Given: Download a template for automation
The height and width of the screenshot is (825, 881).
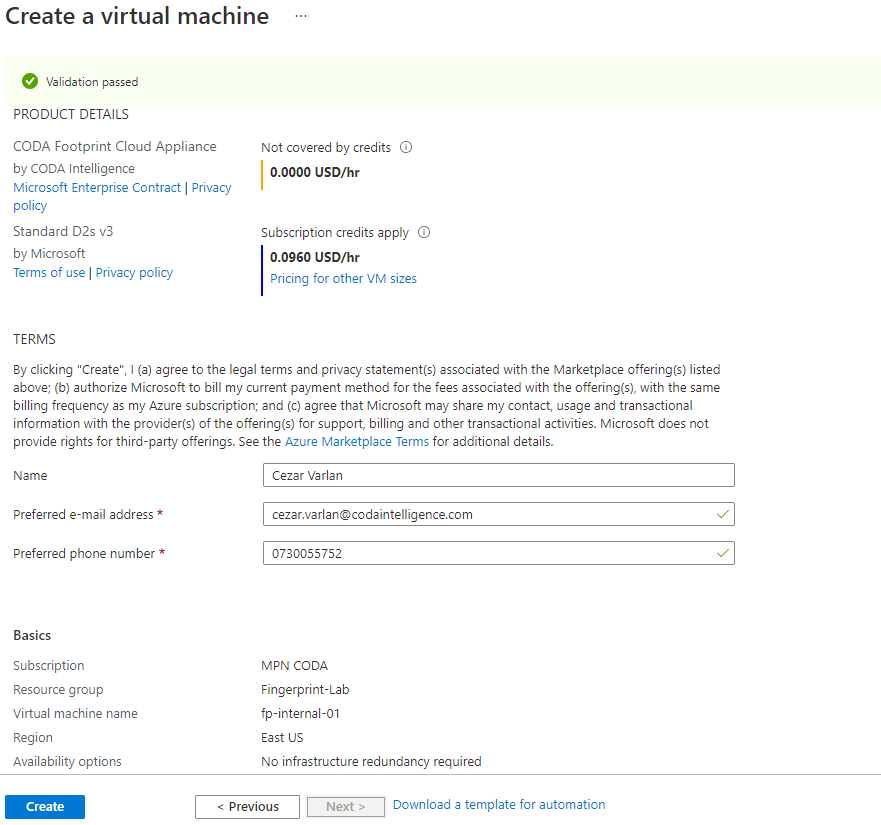Looking at the screenshot, I should click(499, 805).
